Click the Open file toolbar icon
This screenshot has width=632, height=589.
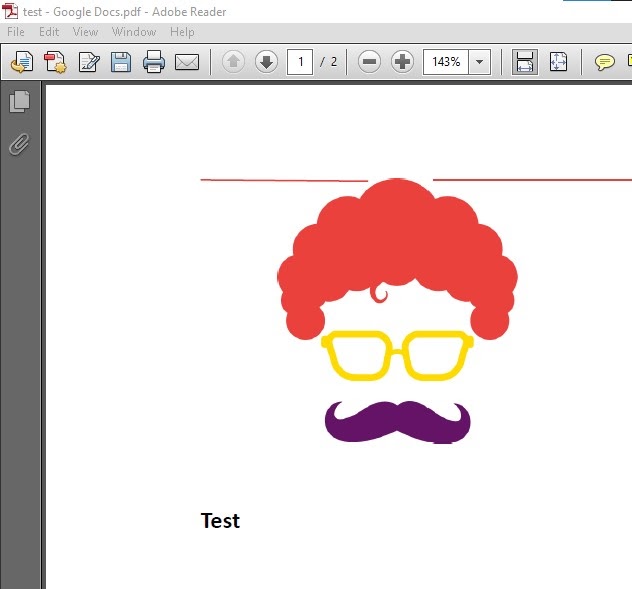tap(20, 62)
